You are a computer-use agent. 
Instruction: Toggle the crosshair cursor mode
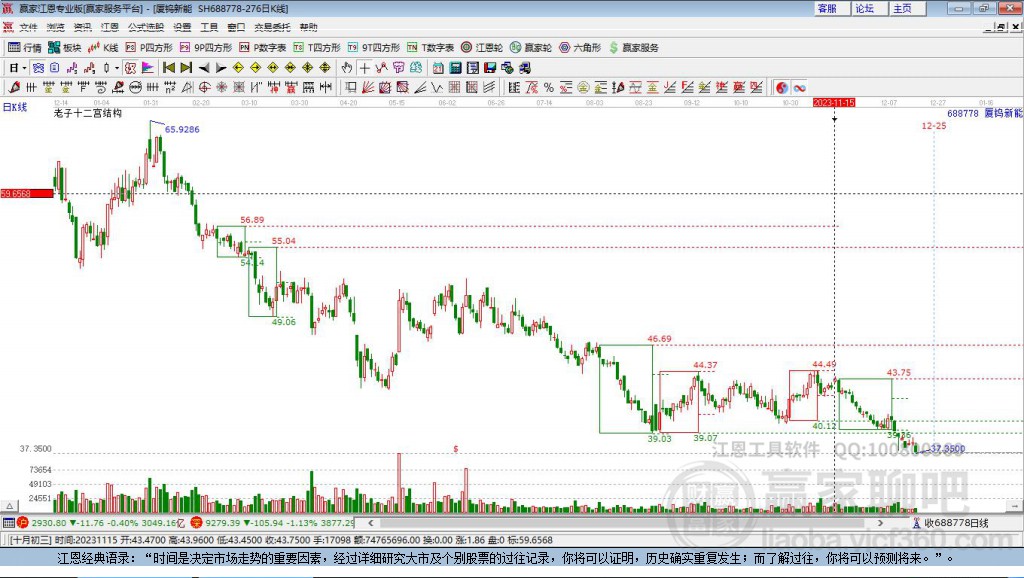[364, 67]
